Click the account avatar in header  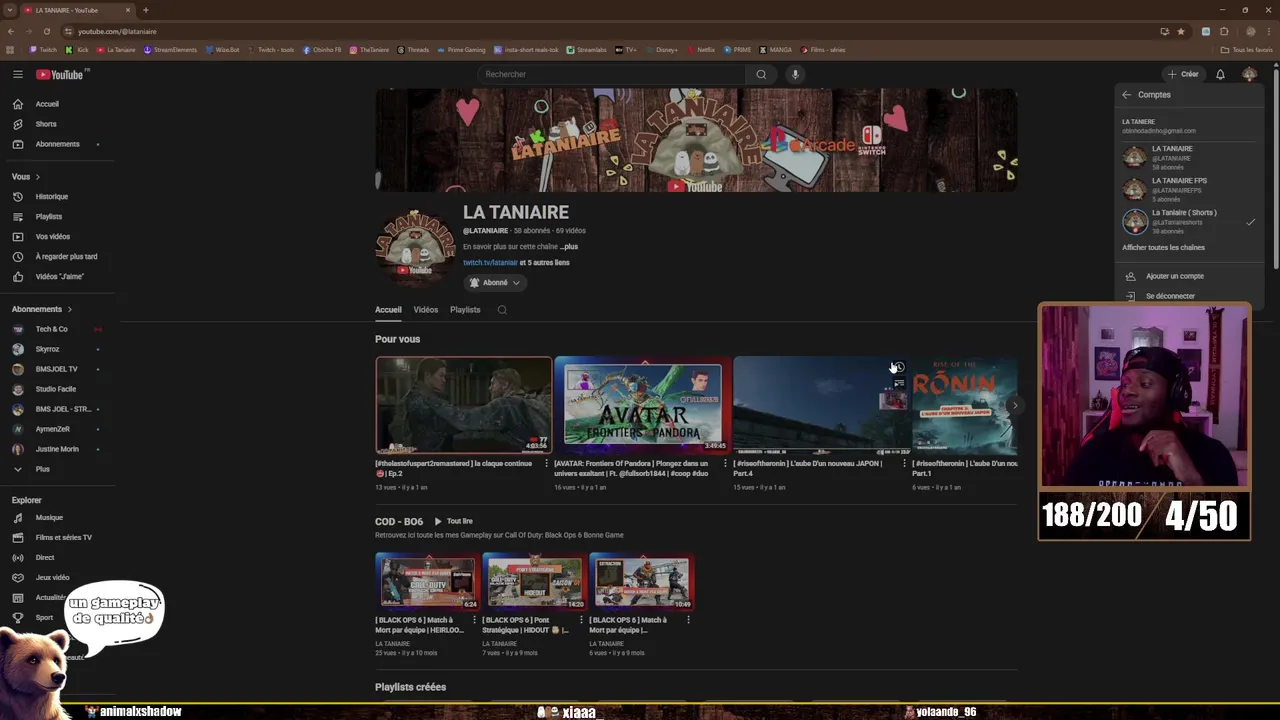1249,74
